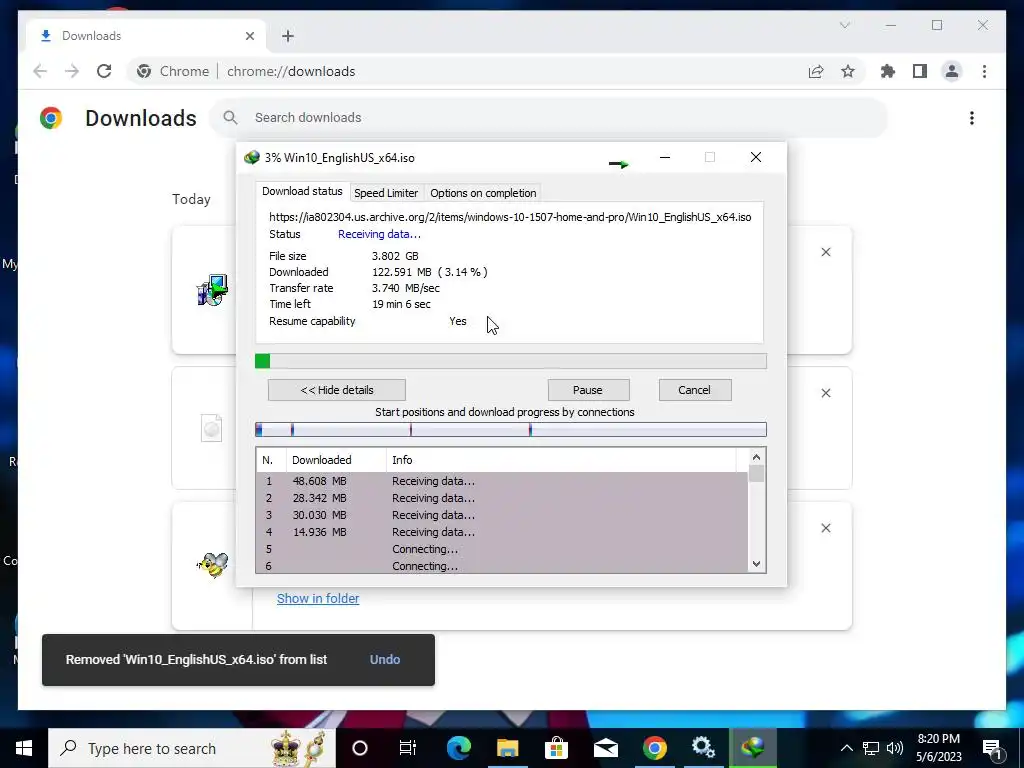Go forward in Chrome navigation
This screenshot has height=768, width=1024.
[x=72, y=71]
